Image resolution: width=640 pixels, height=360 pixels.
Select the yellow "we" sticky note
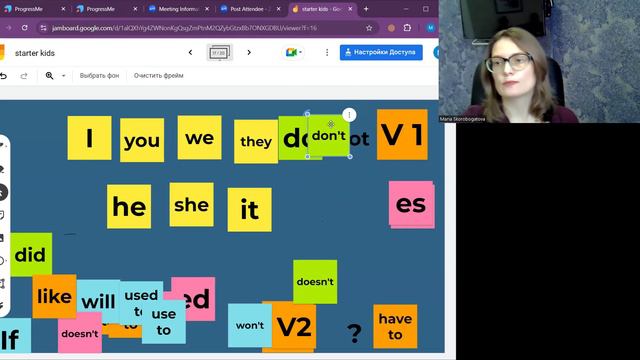point(200,137)
